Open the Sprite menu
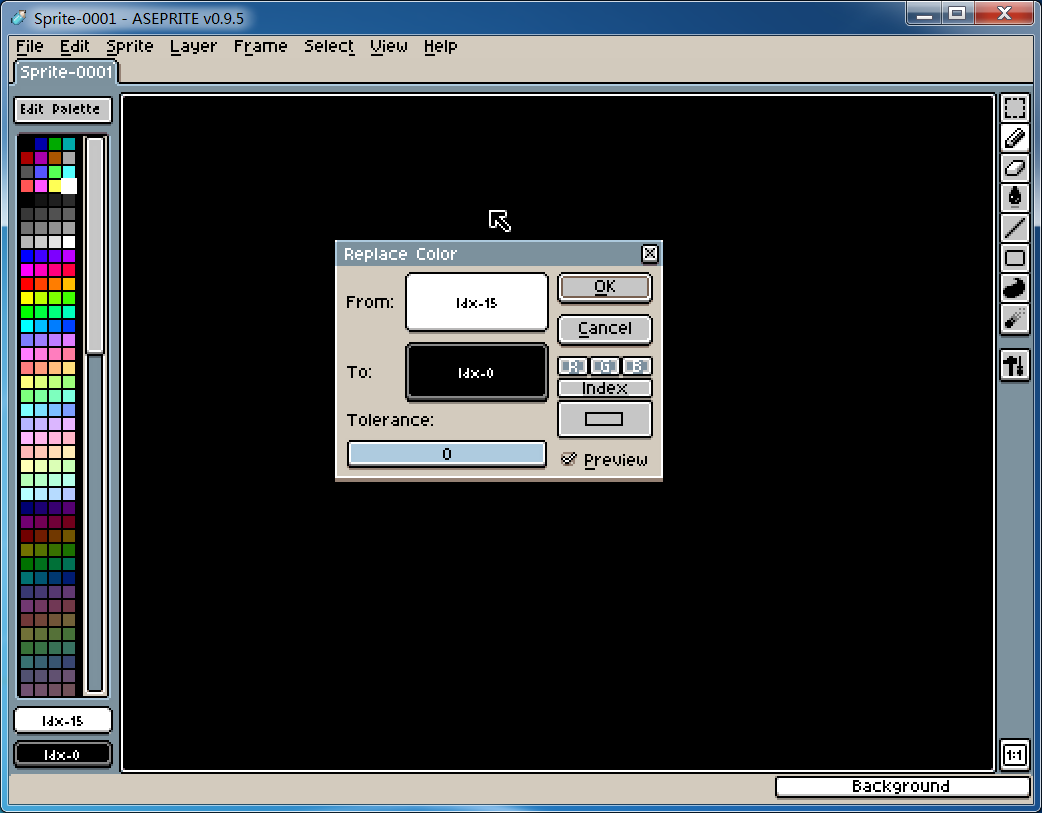 point(130,46)
